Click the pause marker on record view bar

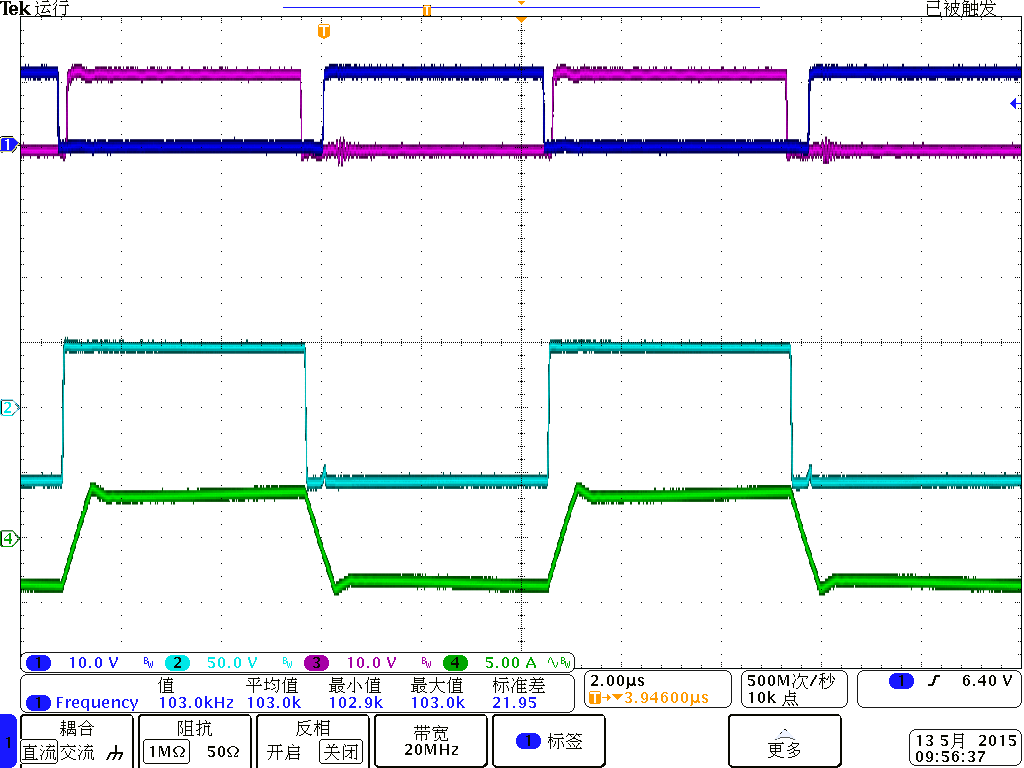coord(426,10)
